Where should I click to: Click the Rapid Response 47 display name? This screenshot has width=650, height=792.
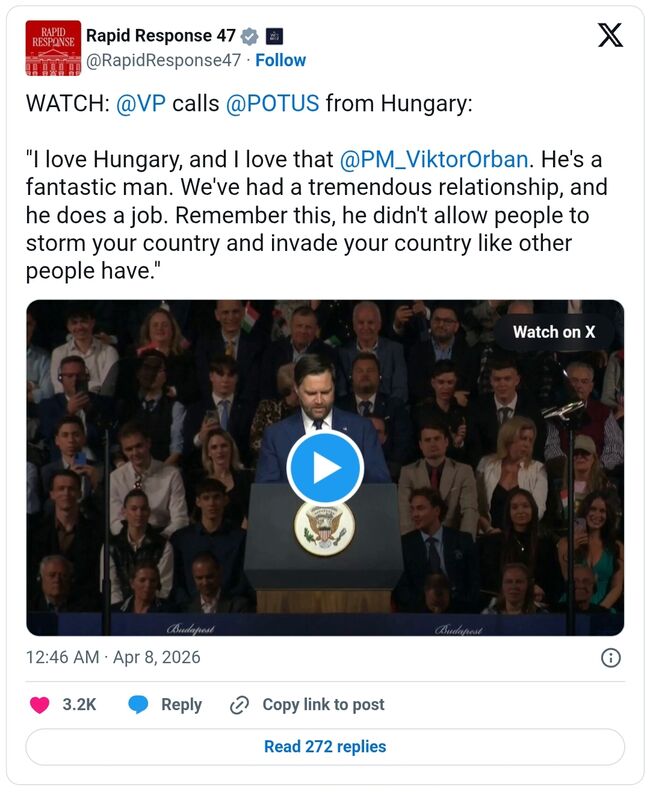[x=161, y=36]
